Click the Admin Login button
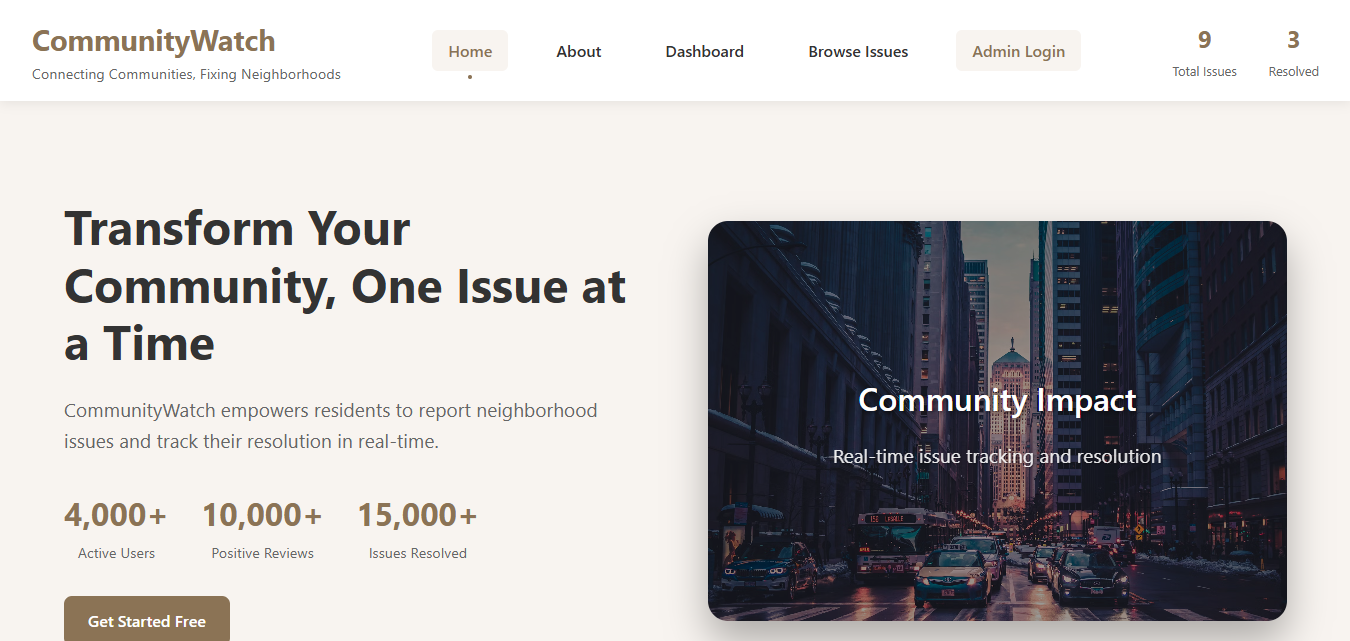Screen dimensions: 1350x641 tap(1017, 50)
